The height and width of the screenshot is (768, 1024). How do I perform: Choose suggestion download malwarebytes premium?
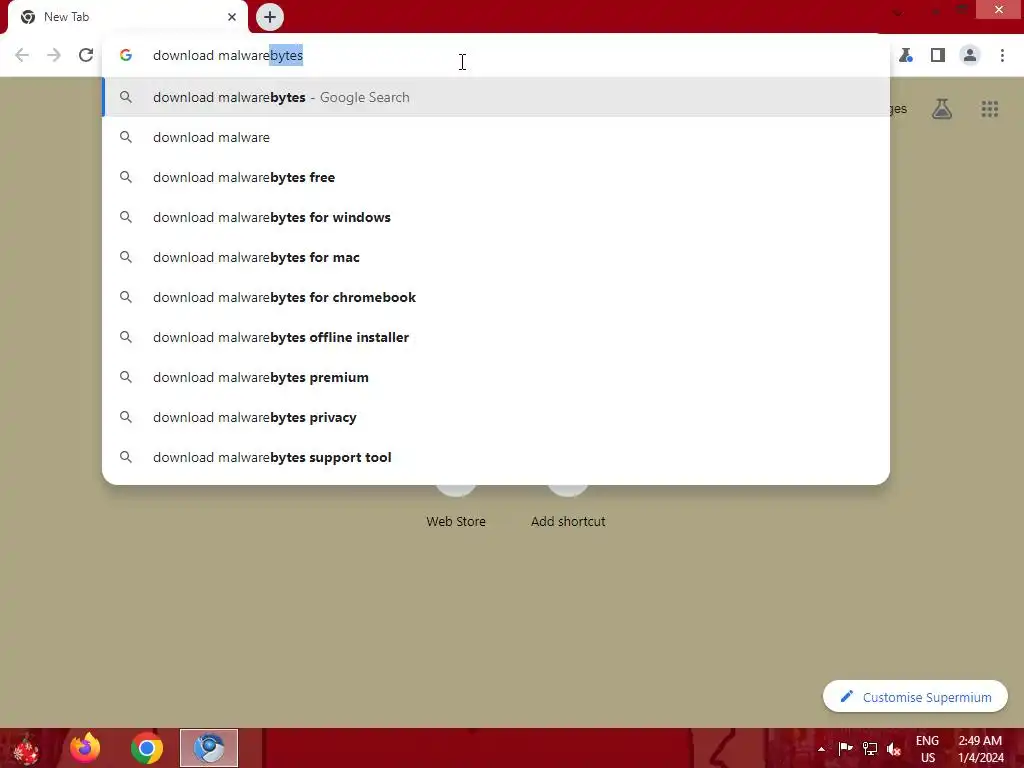tap(496, 377)
